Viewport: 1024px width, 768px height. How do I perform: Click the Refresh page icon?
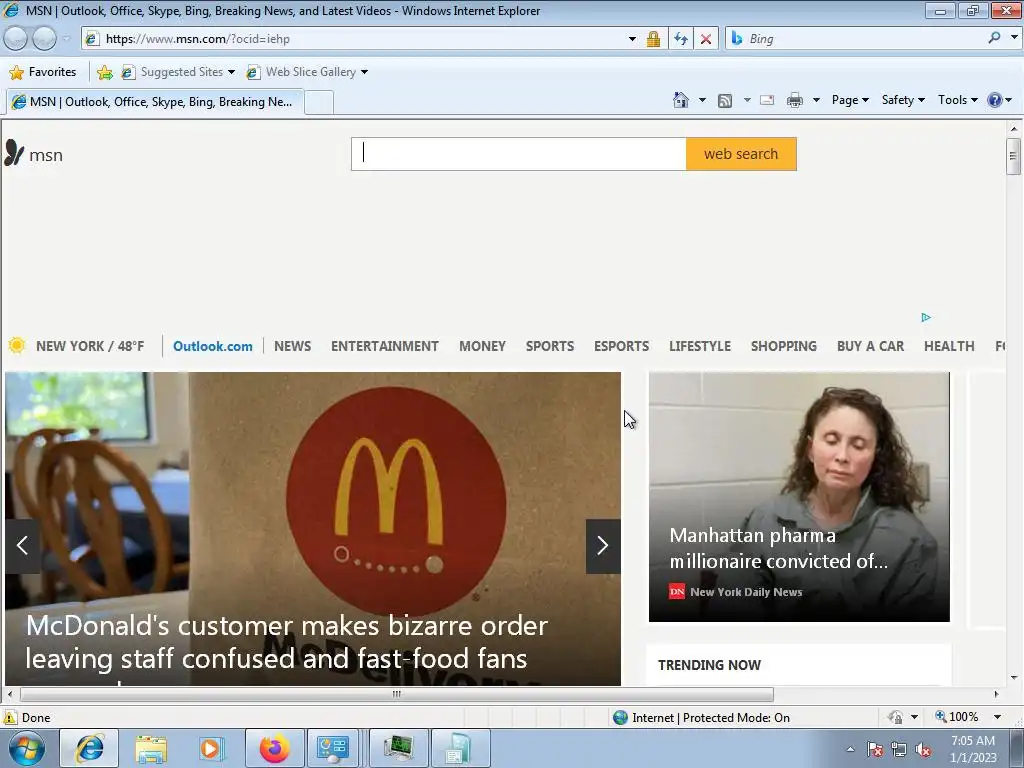pyautogui.click(x=680, y=39)
